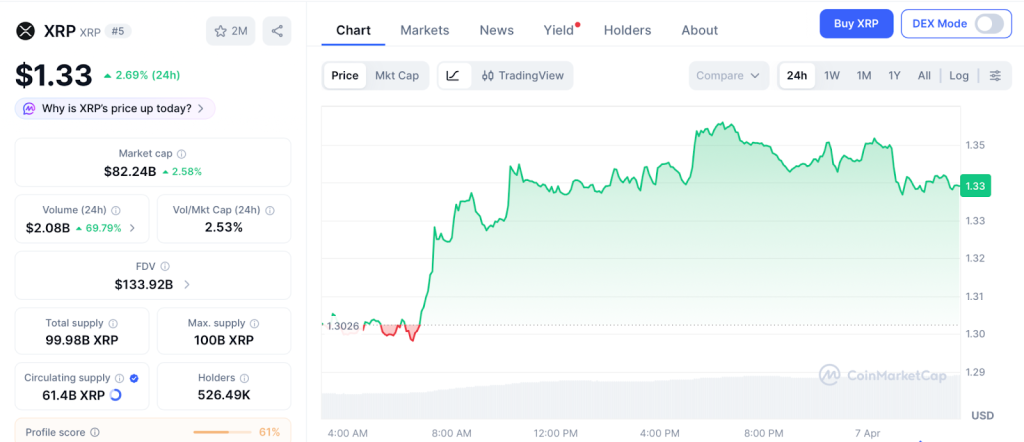Open chart settings sliders icon
This screenshot has height=442, width=1024.
click(x=995, y=76)
